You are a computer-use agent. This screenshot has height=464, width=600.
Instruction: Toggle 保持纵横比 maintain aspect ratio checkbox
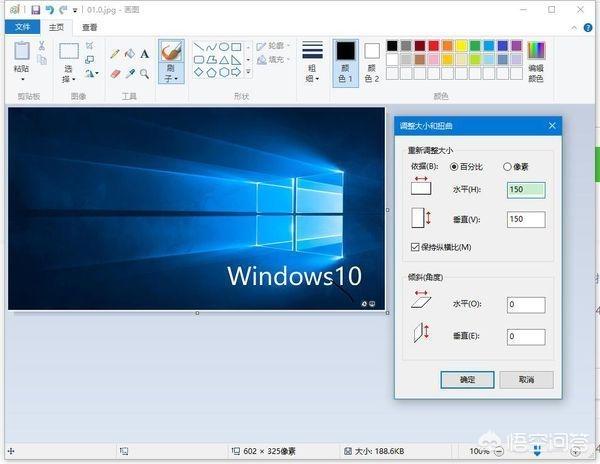point(416,247)
